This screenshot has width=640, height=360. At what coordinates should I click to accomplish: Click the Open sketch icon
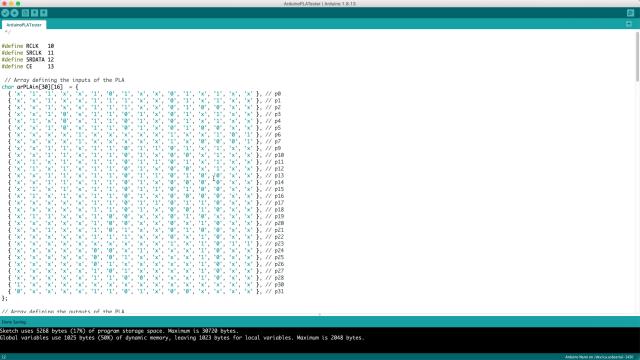[x=35, y=13]
